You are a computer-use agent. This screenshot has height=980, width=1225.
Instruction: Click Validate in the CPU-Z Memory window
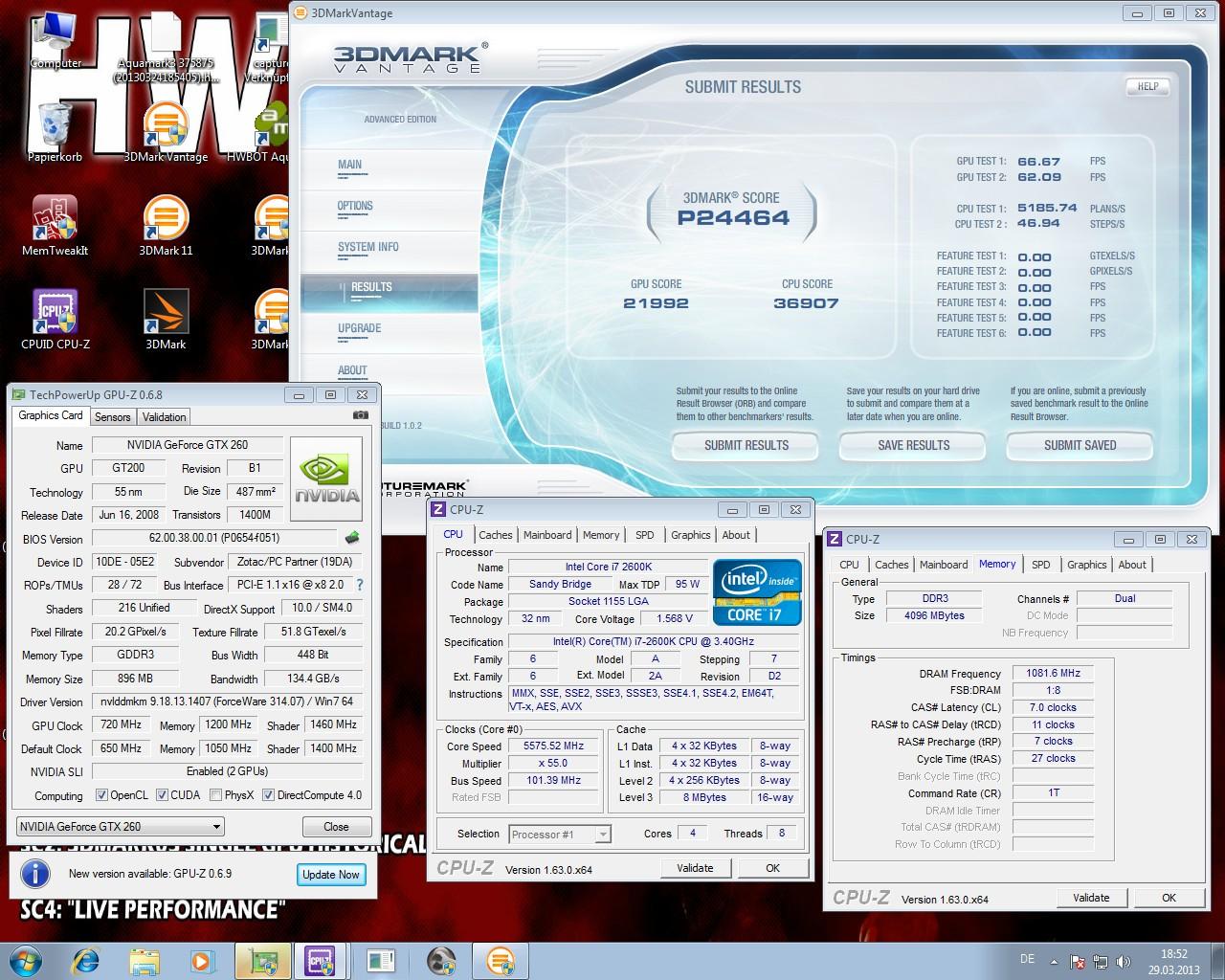click(x=1091, y=898)
